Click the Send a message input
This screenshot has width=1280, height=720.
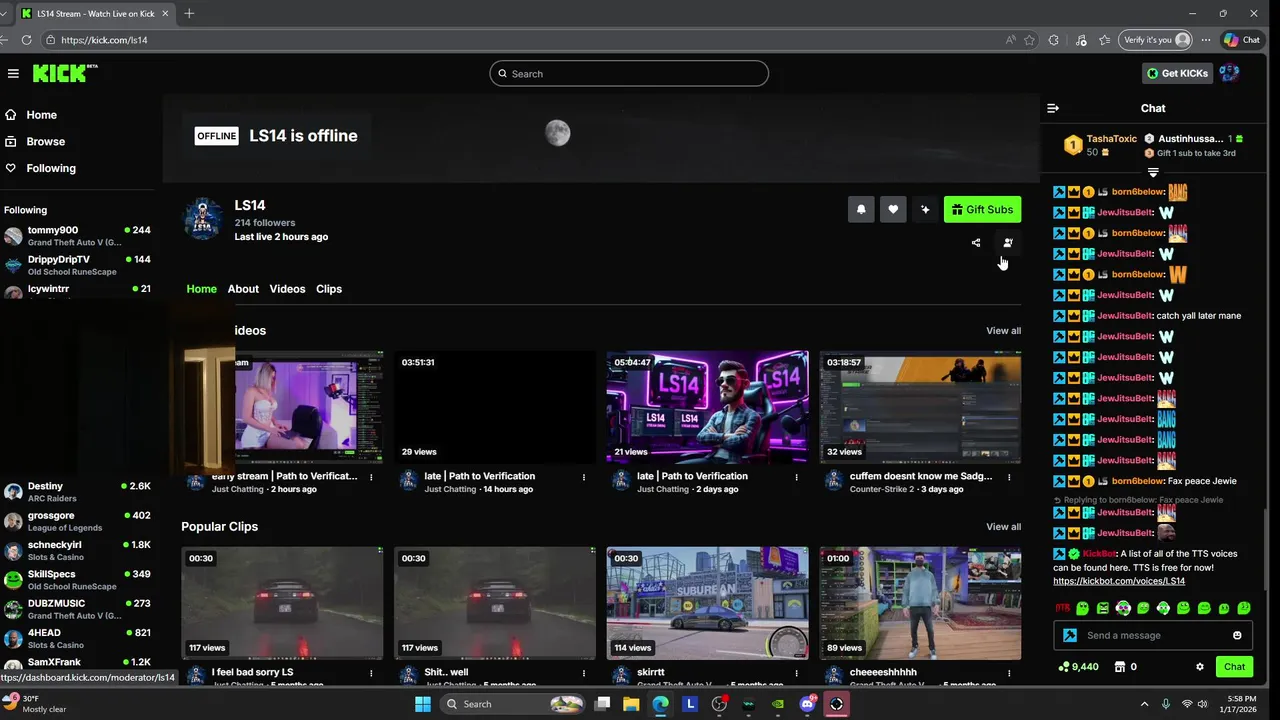click(1154, 635)
